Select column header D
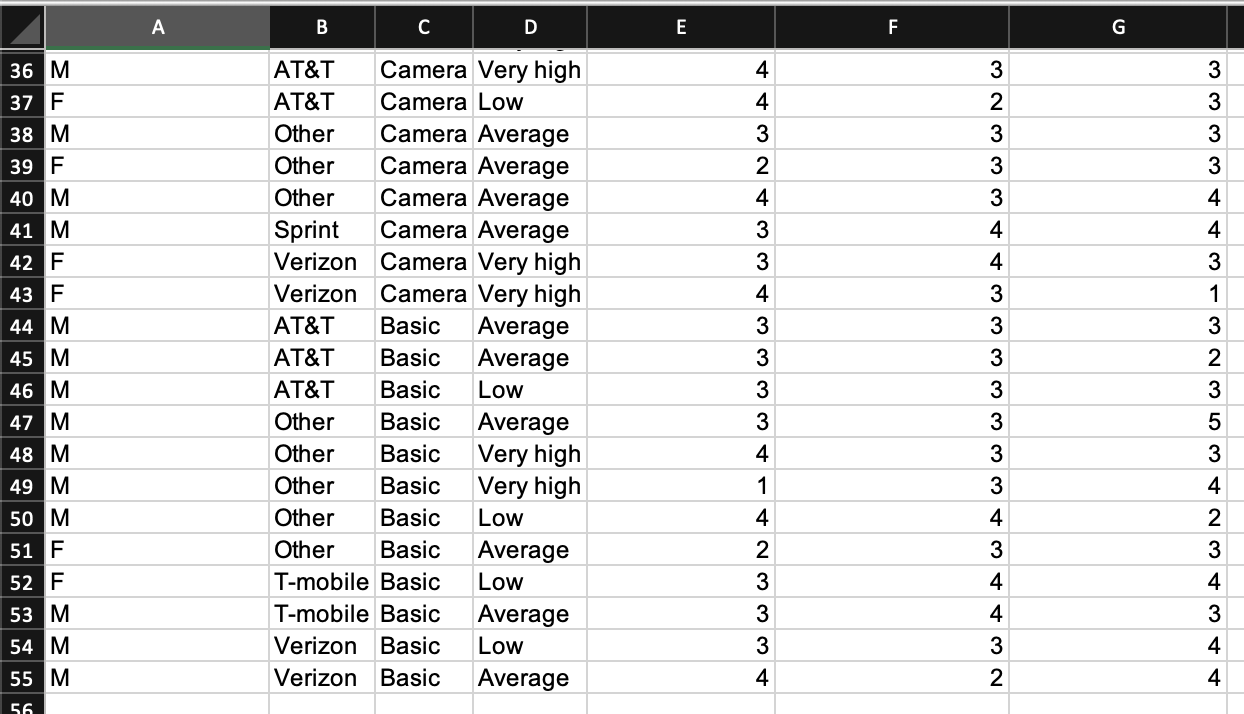 (530, 27)
